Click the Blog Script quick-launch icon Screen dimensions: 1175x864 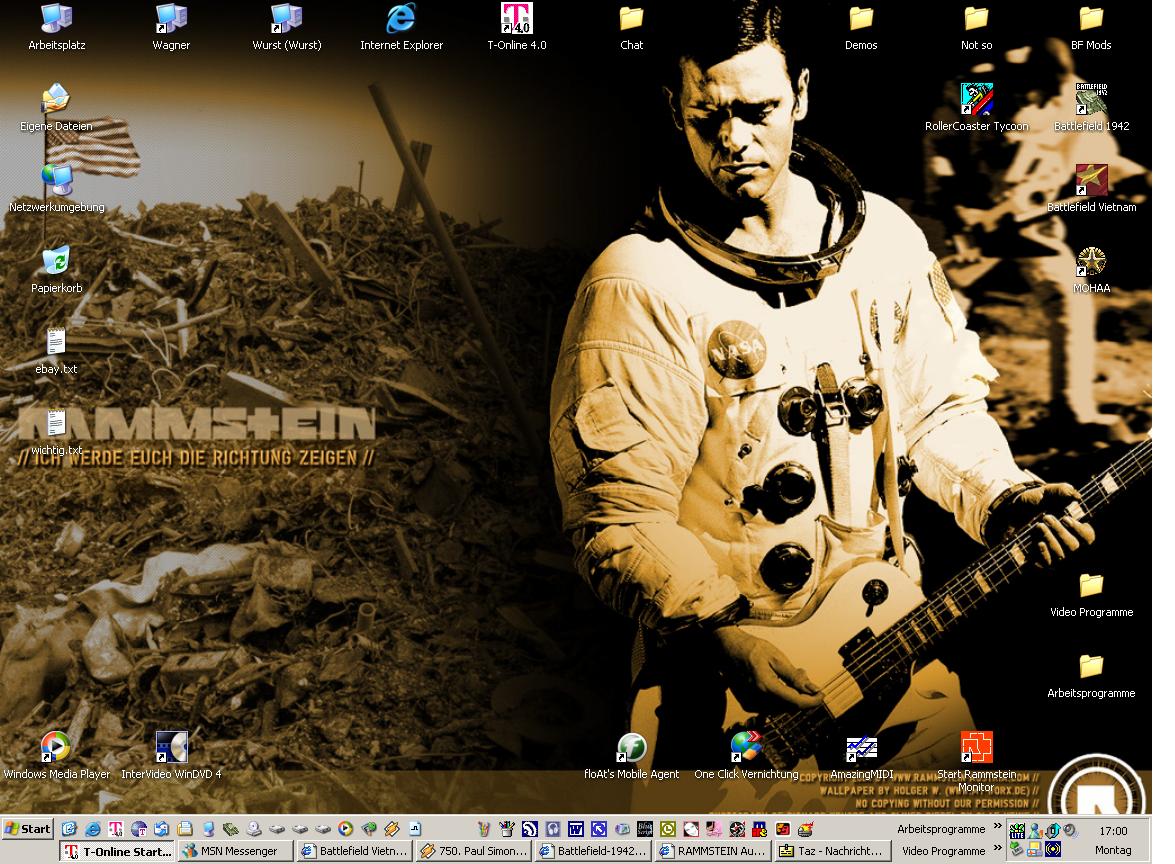(x=644, y=829)
